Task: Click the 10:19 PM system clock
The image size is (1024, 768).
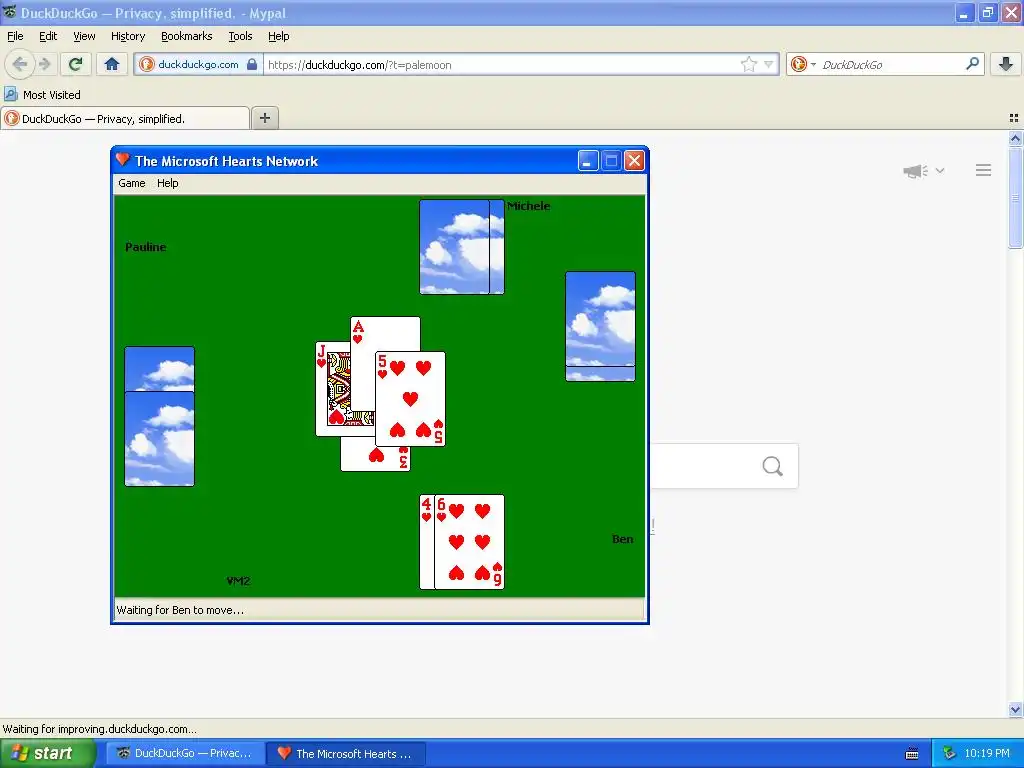Action: 987,754
